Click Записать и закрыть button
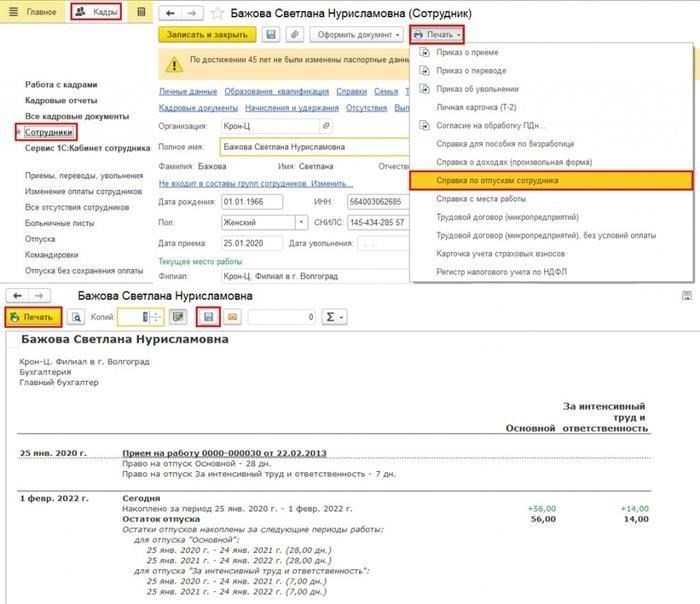Screen dimensions: 700x604 tap(207, 35)
